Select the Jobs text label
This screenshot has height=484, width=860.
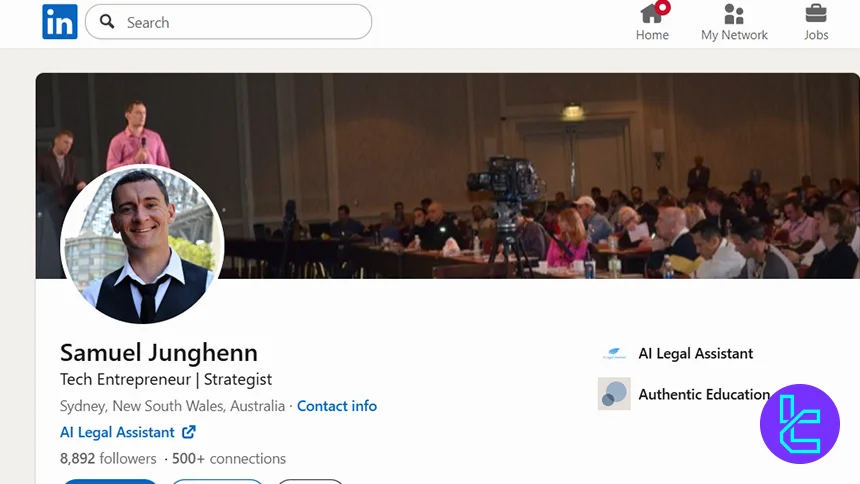click(816, 35)
